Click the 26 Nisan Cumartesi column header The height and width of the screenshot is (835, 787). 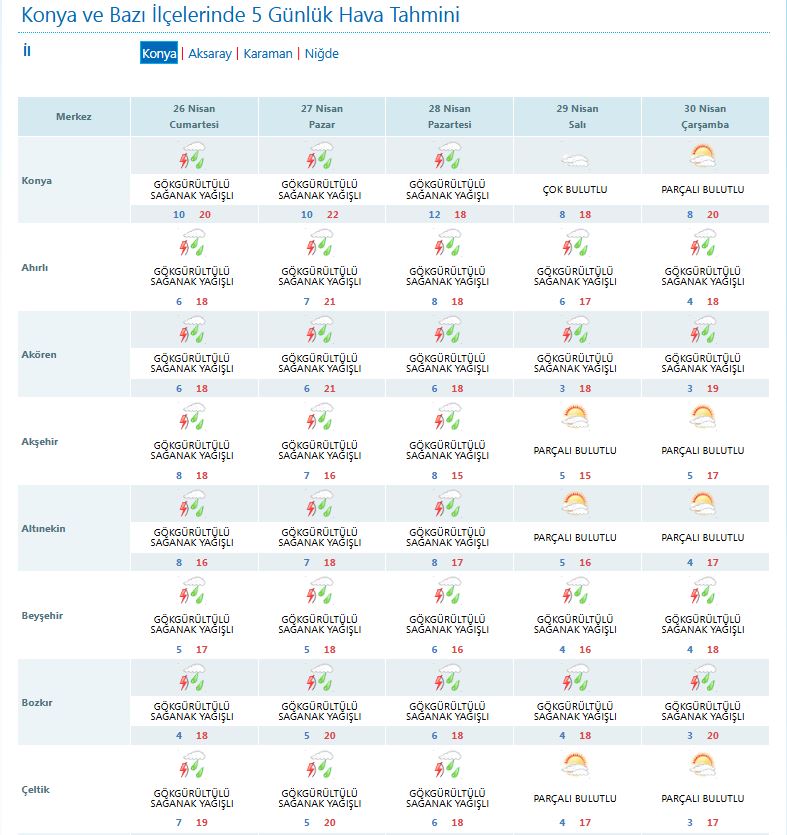(x=194, y=117)
